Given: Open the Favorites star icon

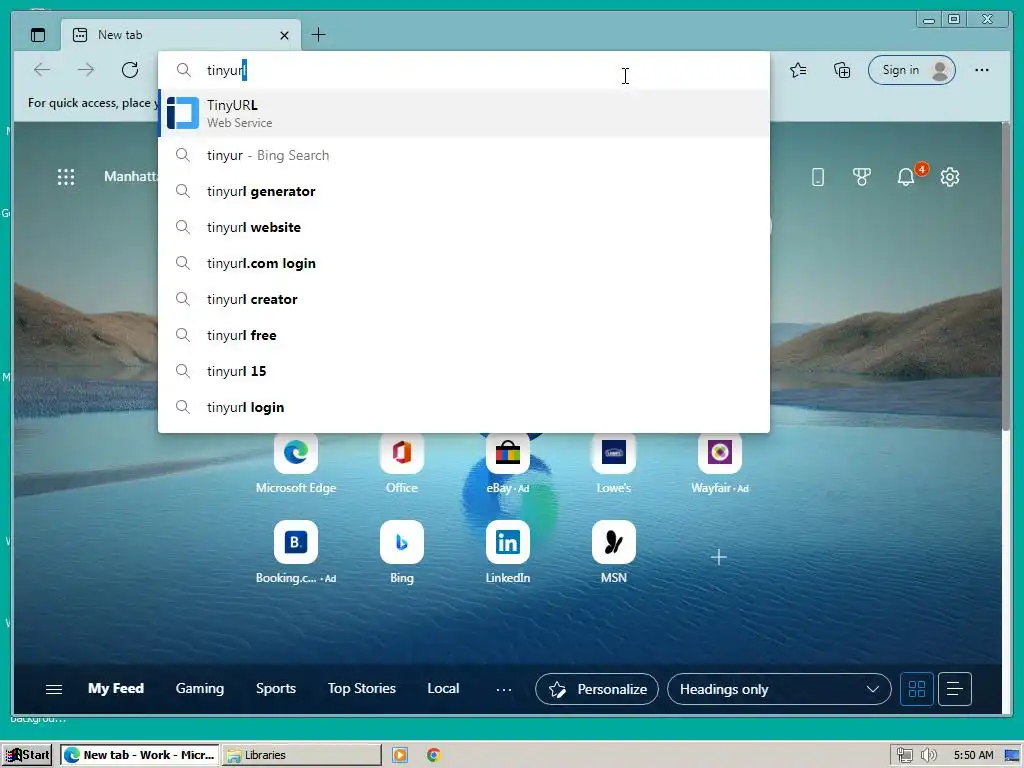Looking at the screenshot, I should point(798,70).
